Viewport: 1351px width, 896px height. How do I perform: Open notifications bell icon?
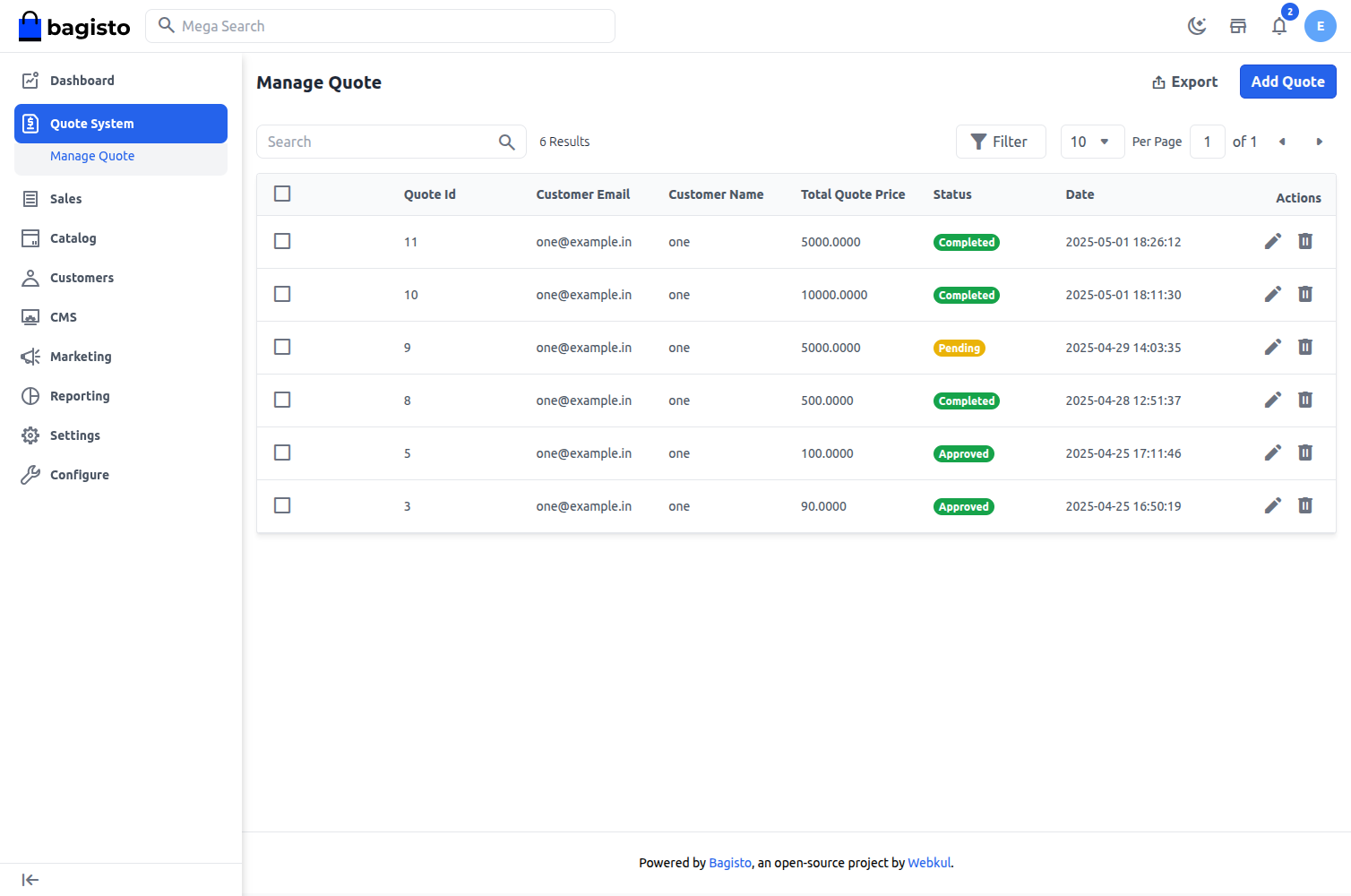pyautogui.click(x=1279, y=26)
